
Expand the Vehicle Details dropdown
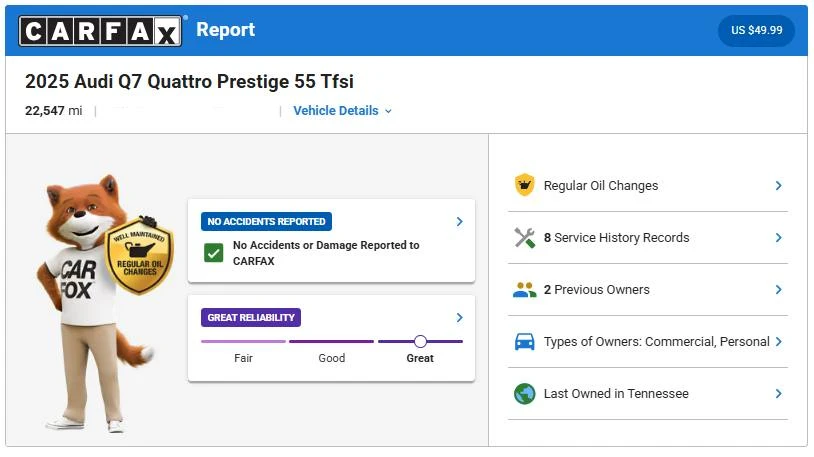[342, 111]
